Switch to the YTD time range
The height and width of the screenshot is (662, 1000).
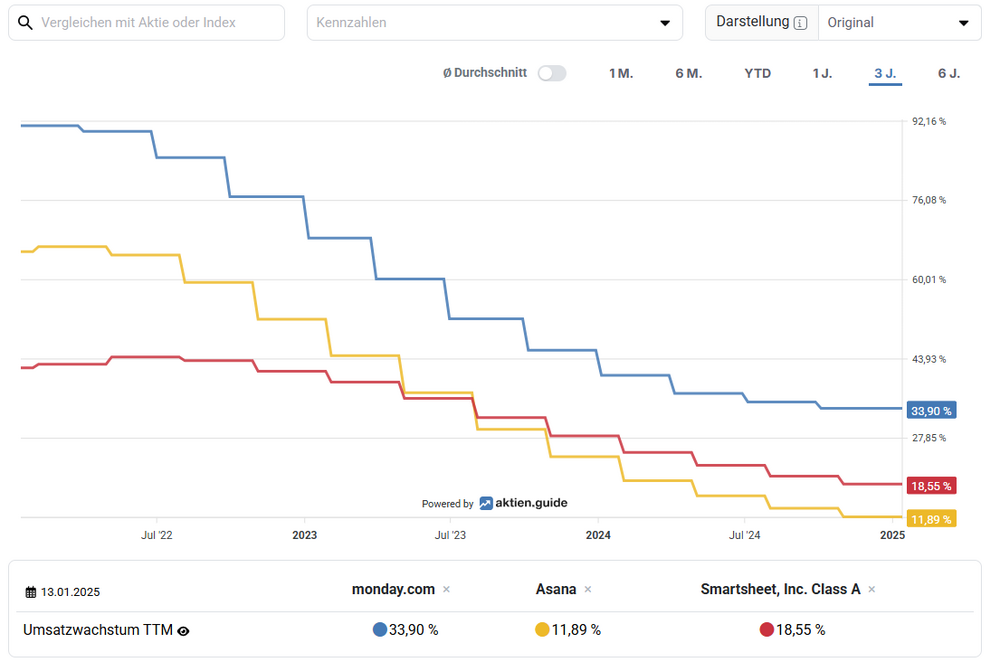(x=758, y=73)
